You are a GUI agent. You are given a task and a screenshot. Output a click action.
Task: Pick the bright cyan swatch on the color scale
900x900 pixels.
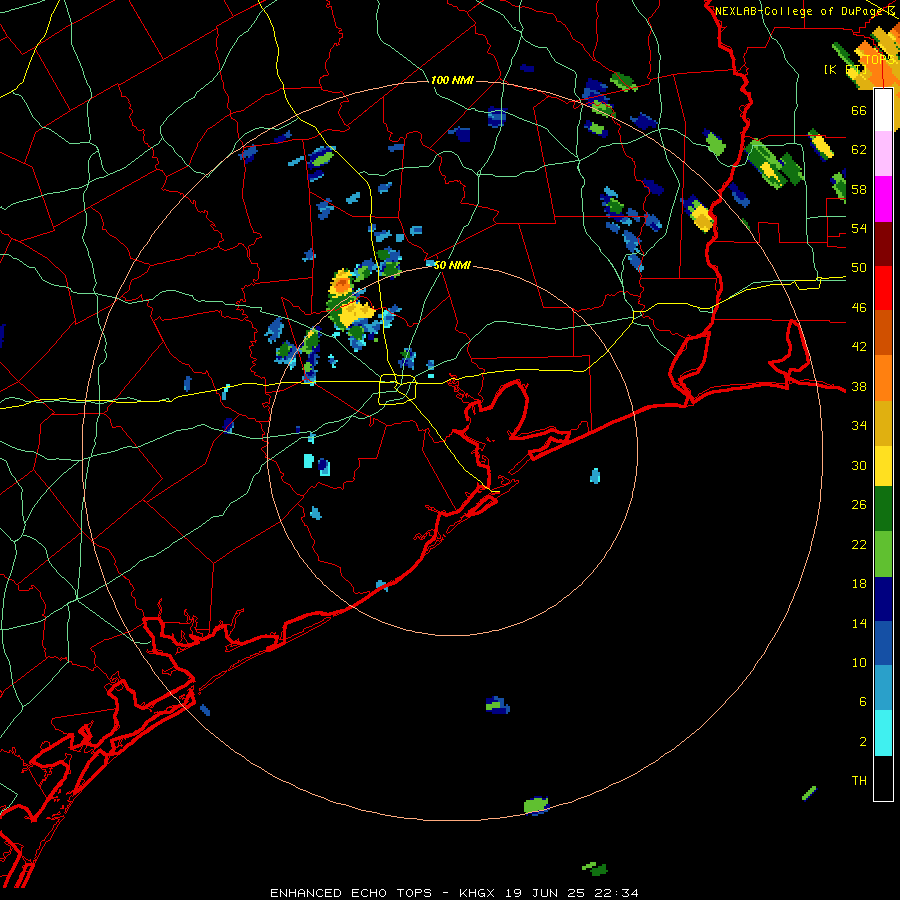[883, 733]
